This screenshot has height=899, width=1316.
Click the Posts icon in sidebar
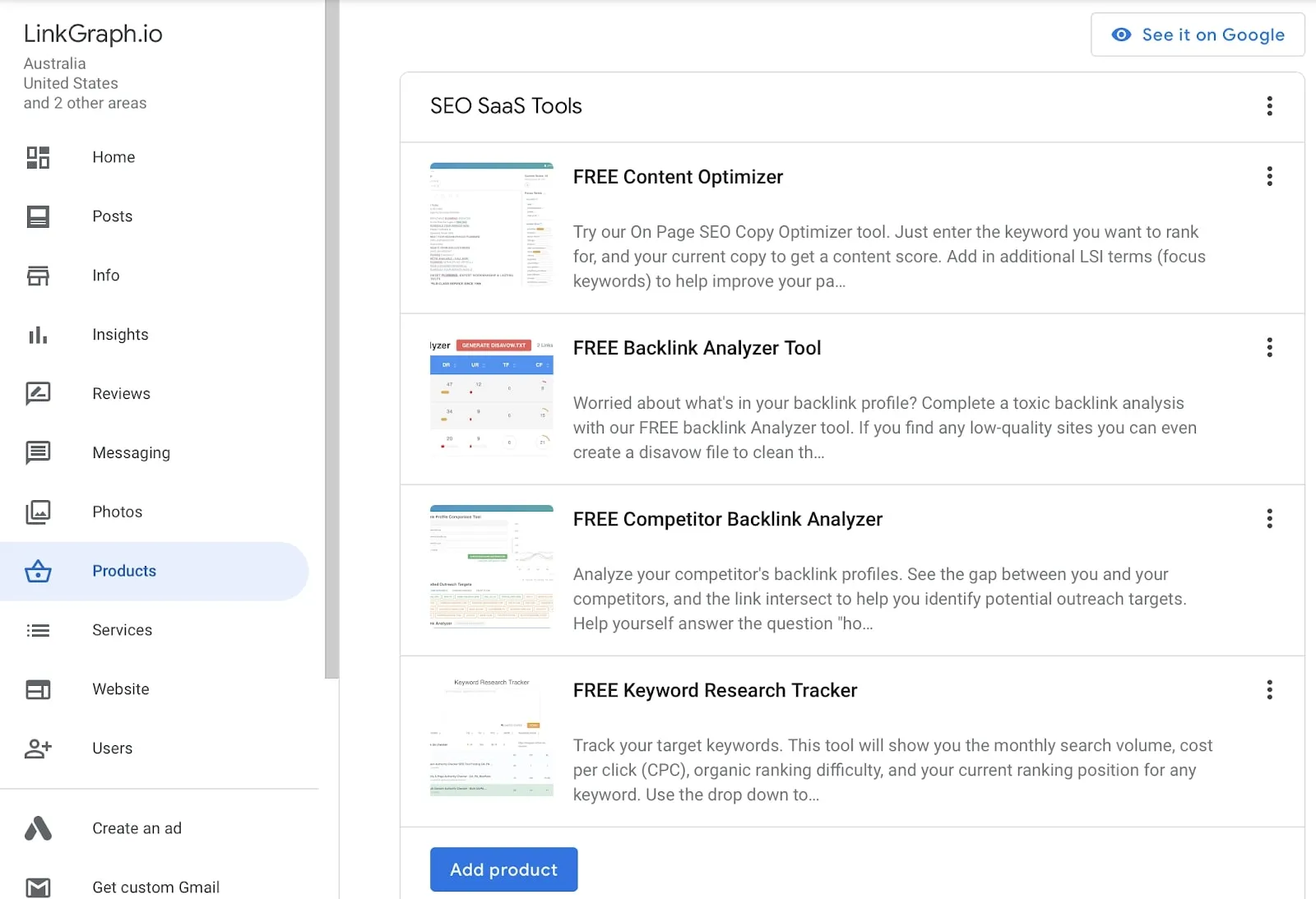click(38, 216)
